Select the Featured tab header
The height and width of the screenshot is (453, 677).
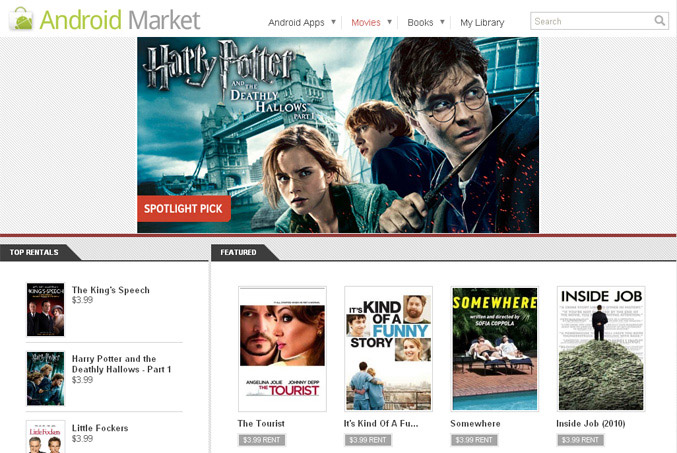click(238, 252)
